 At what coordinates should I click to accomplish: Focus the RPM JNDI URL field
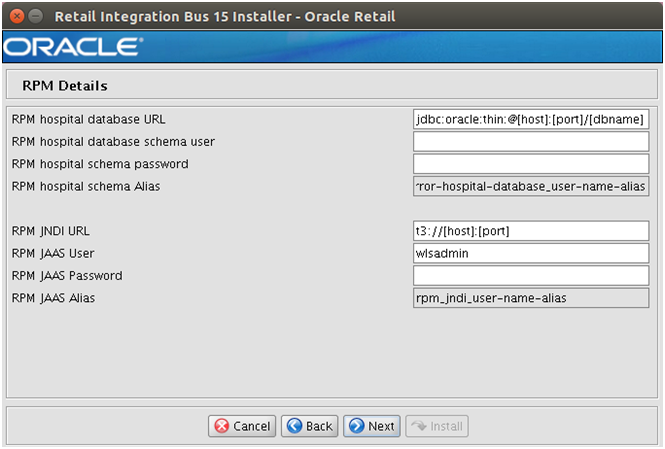click(x=531, y=231)
